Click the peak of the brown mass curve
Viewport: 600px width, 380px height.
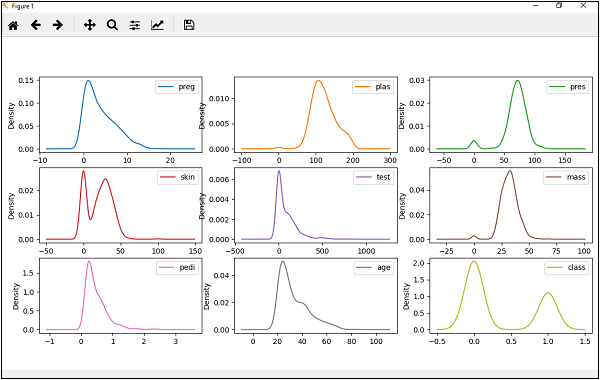(510, 171)
